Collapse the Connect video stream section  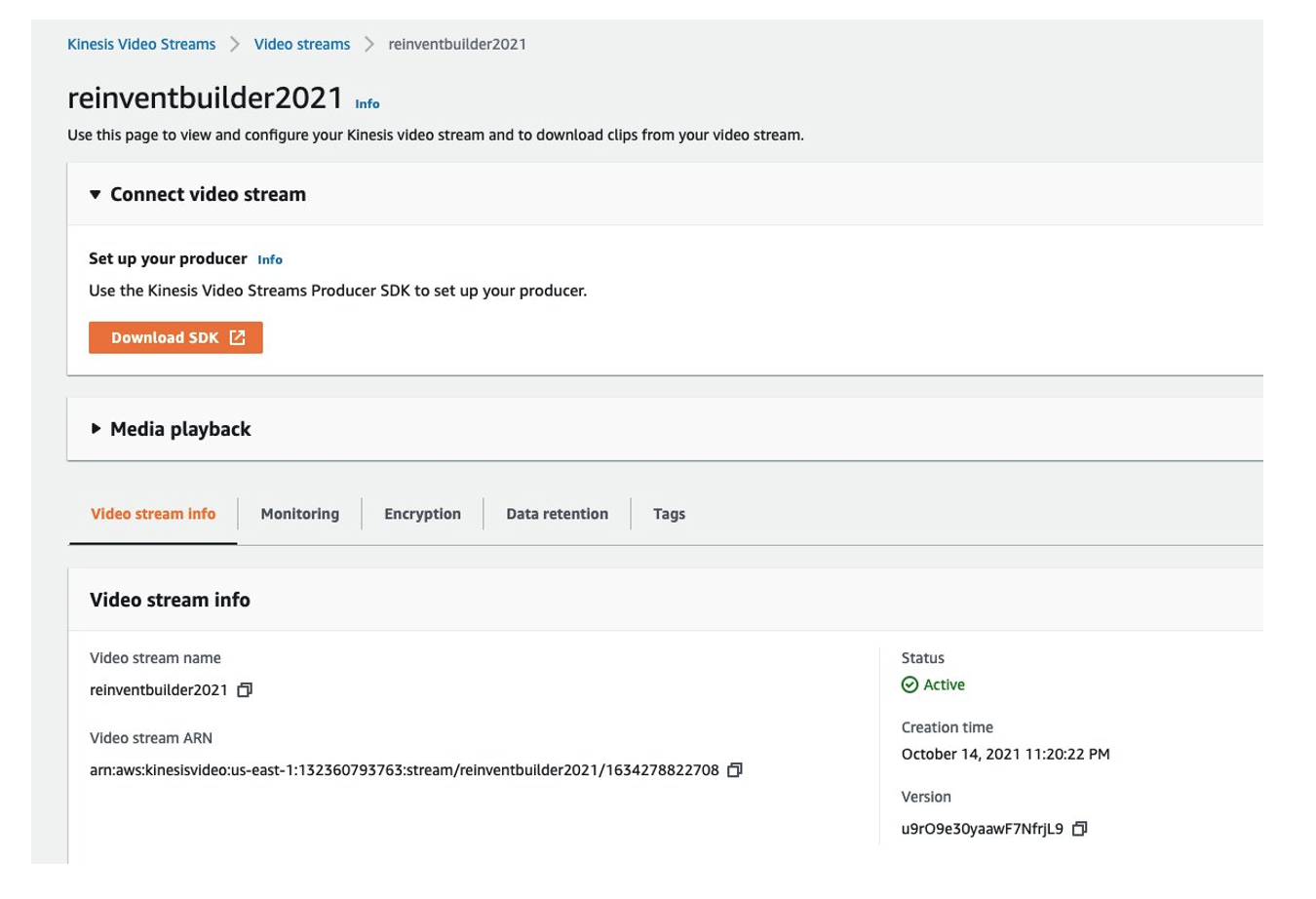coord(96,195)
